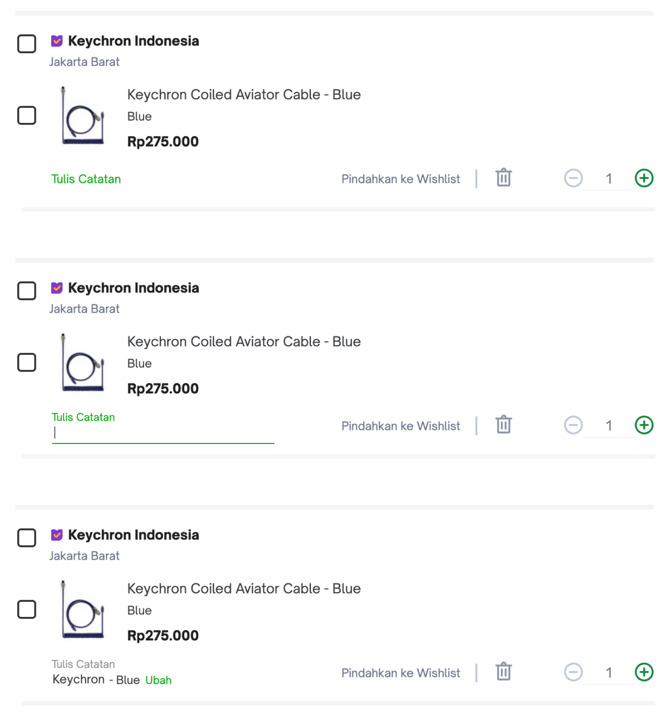Screen dimensions: 672x716
Task: Add one more to second cart item
Action: tap(644, 425)
